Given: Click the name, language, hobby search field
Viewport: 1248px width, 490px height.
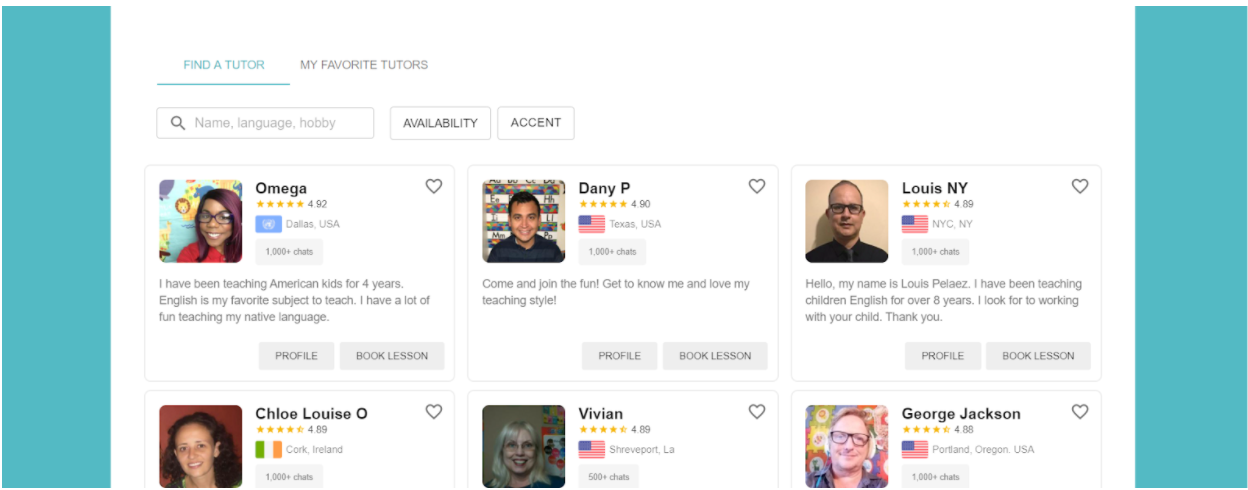Looking at the screenshot, I should coord(277,123).
